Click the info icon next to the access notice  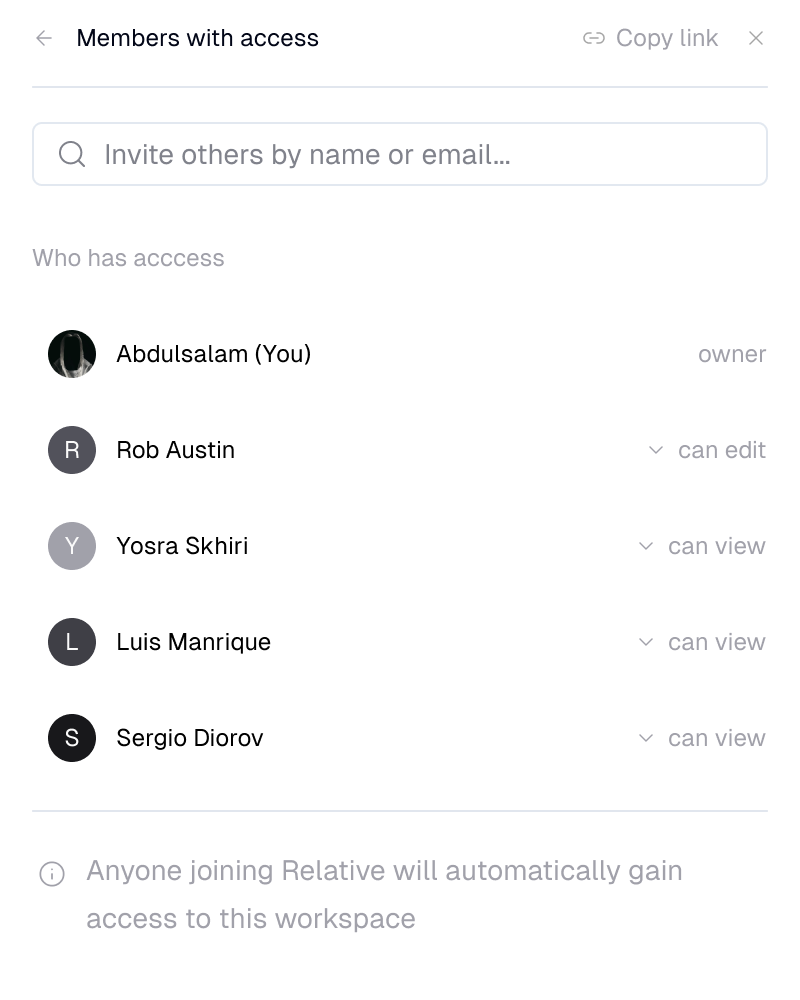pyautogui.click(x=51, y=873)
